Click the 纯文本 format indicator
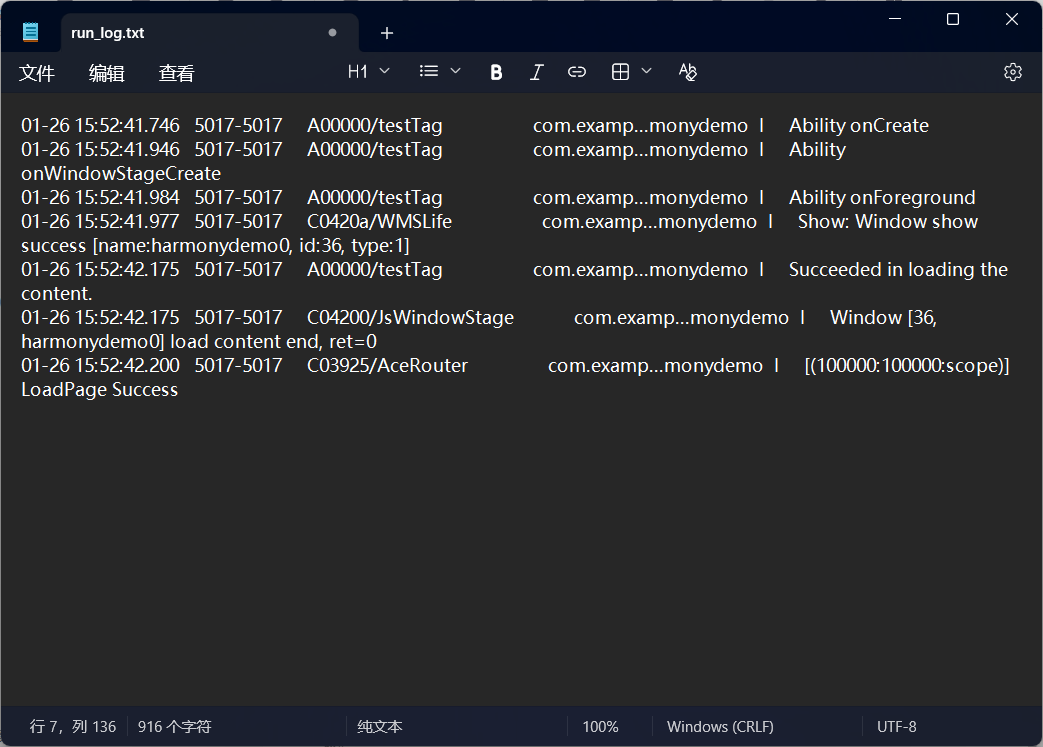The width and height of the screenshot is (1043, 747). coord(380,726)
